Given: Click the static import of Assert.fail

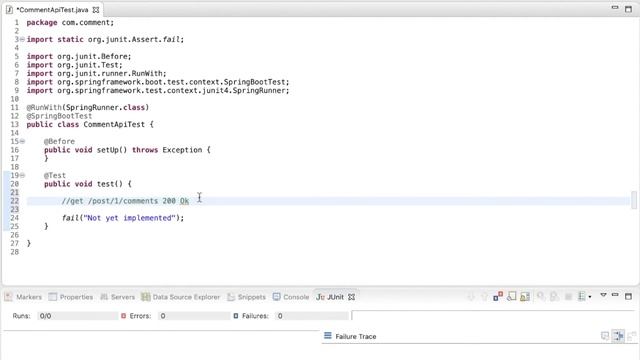Looking at the screenshot, I should 105,39.
